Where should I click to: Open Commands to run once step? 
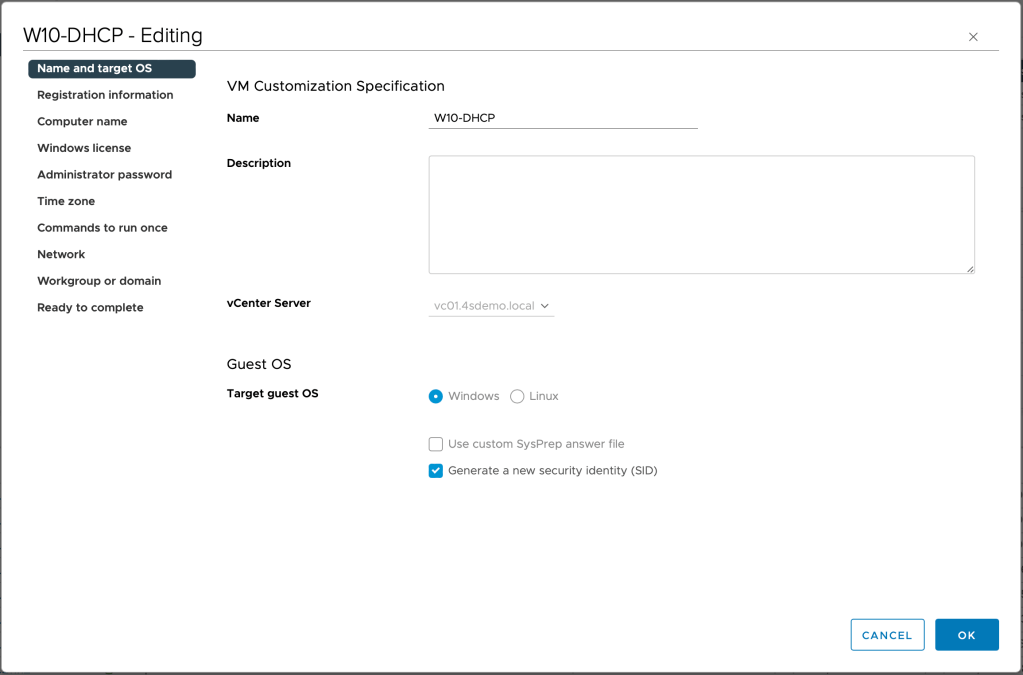coord(102,228)
